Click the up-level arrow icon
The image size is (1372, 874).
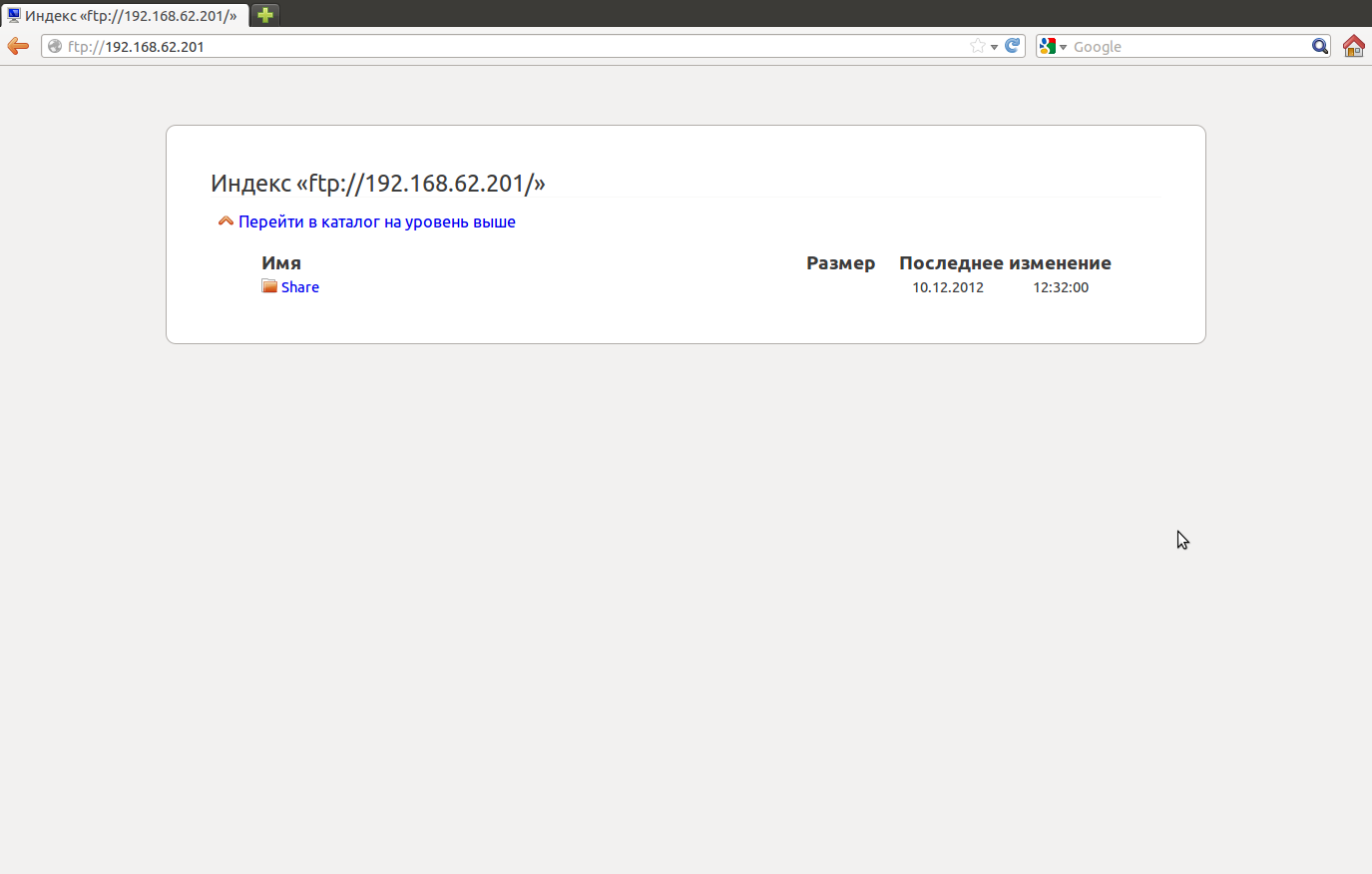[226, 221]
